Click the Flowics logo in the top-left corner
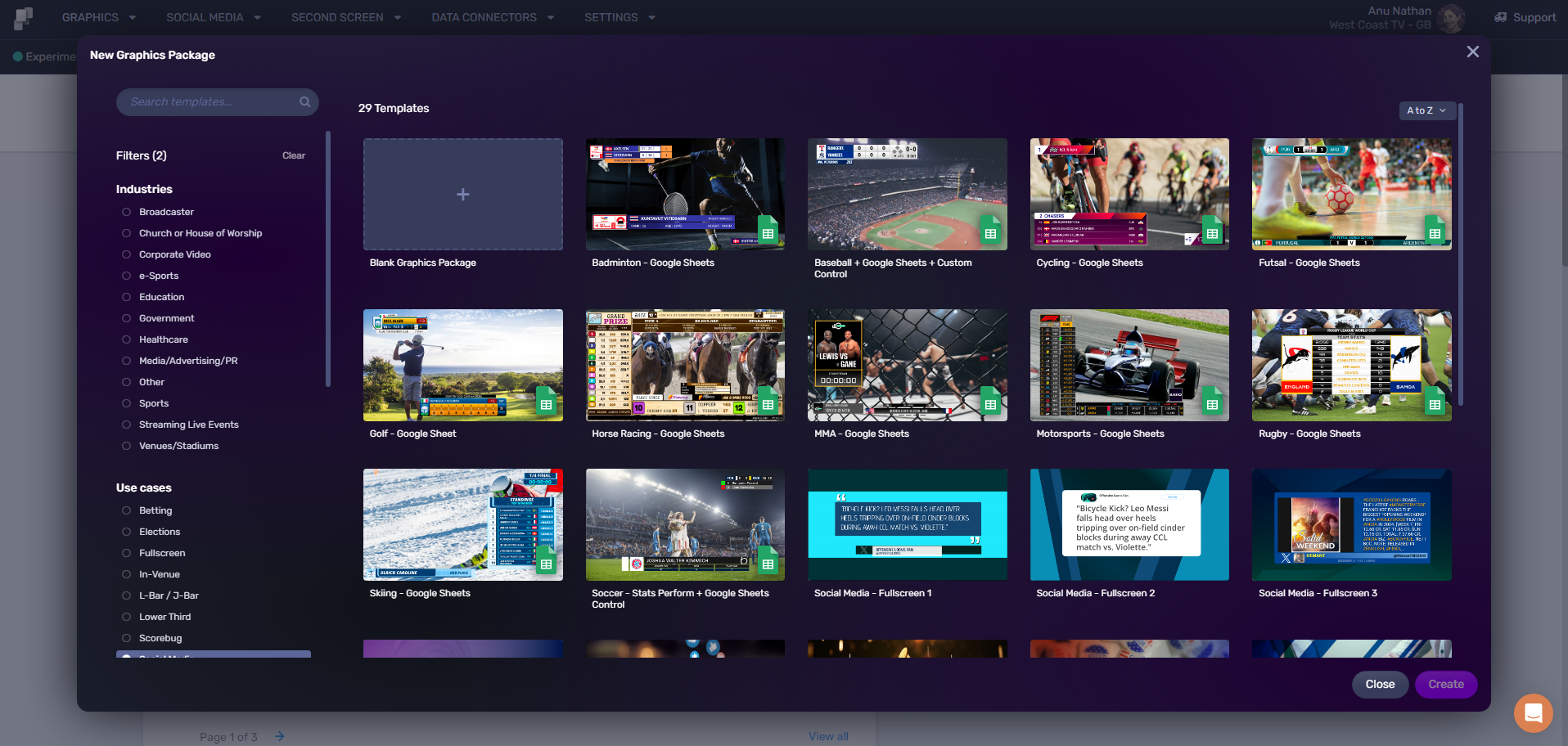 [x=22, y=17]
